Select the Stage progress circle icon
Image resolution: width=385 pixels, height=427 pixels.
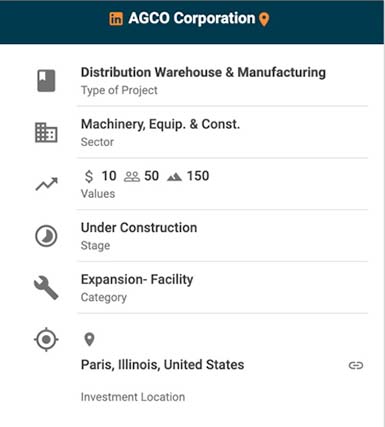click(46, 236)
